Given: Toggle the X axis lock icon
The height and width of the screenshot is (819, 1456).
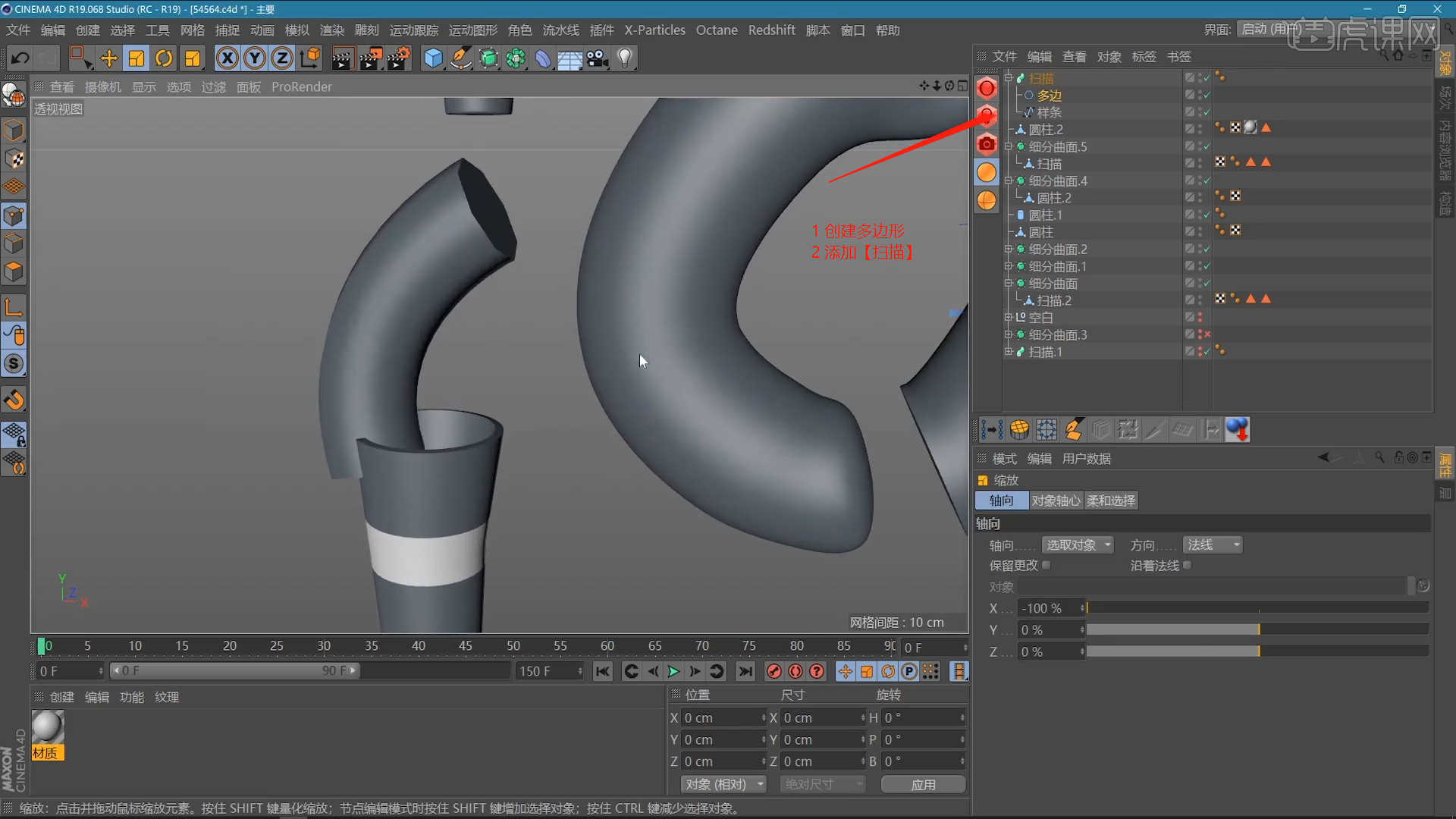Looking at the screenshot, I should point(227,58).
